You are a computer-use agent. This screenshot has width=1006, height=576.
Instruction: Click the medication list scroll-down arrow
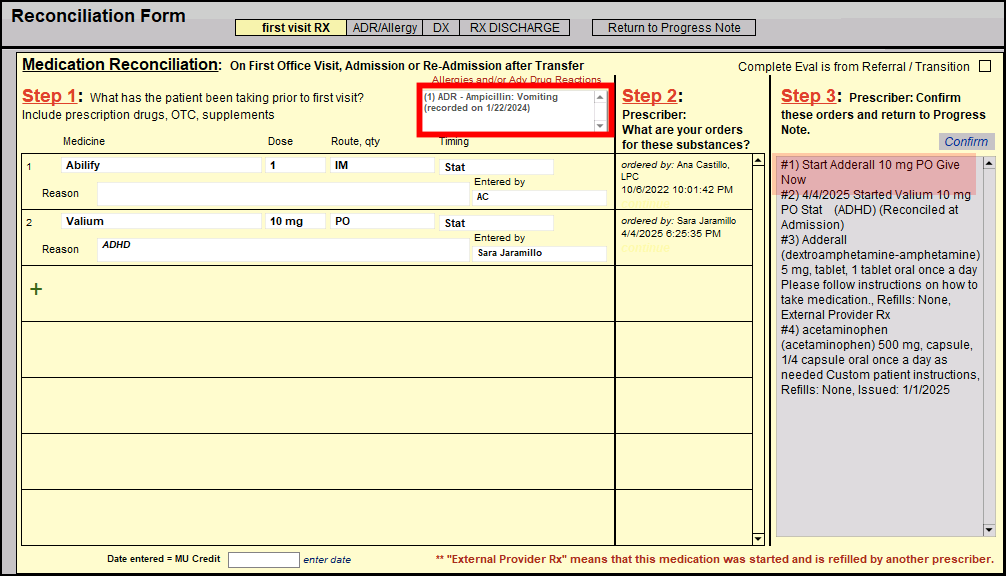click(758, 539)
